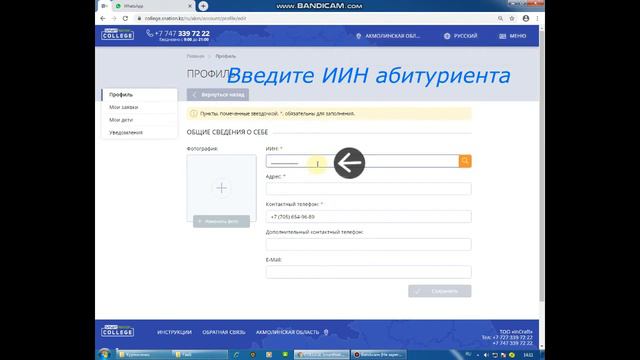Click the footer College logo
The image size is (640, 360).
[118, 331]
